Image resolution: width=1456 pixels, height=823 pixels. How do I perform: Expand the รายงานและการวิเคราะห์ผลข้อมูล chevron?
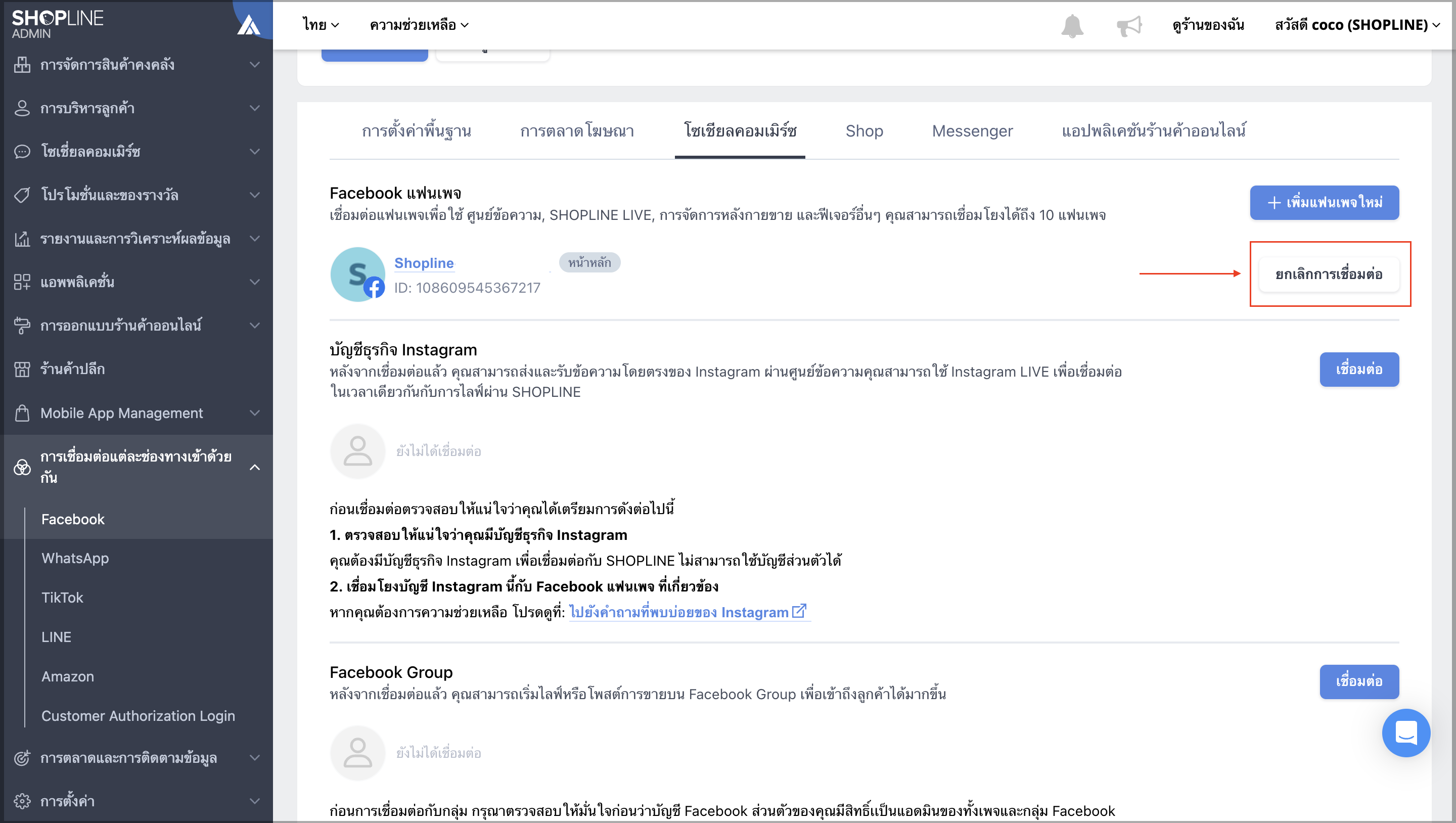[x=255, y=239]
